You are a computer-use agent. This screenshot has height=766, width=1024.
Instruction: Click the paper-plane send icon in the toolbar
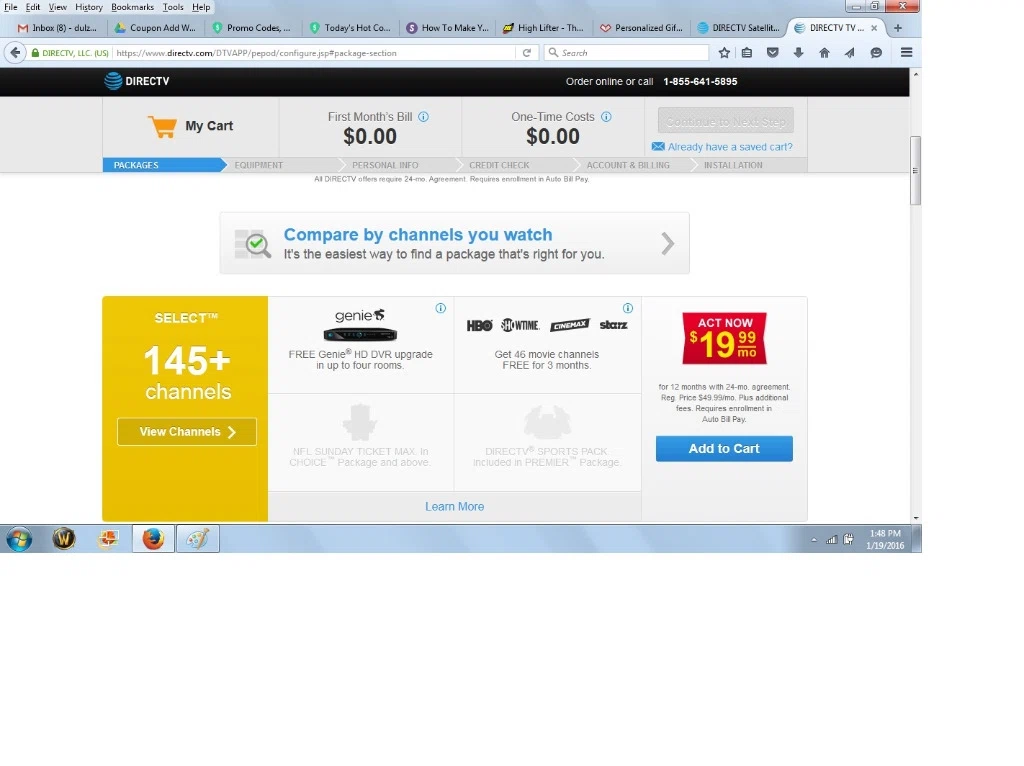point(850,53)
